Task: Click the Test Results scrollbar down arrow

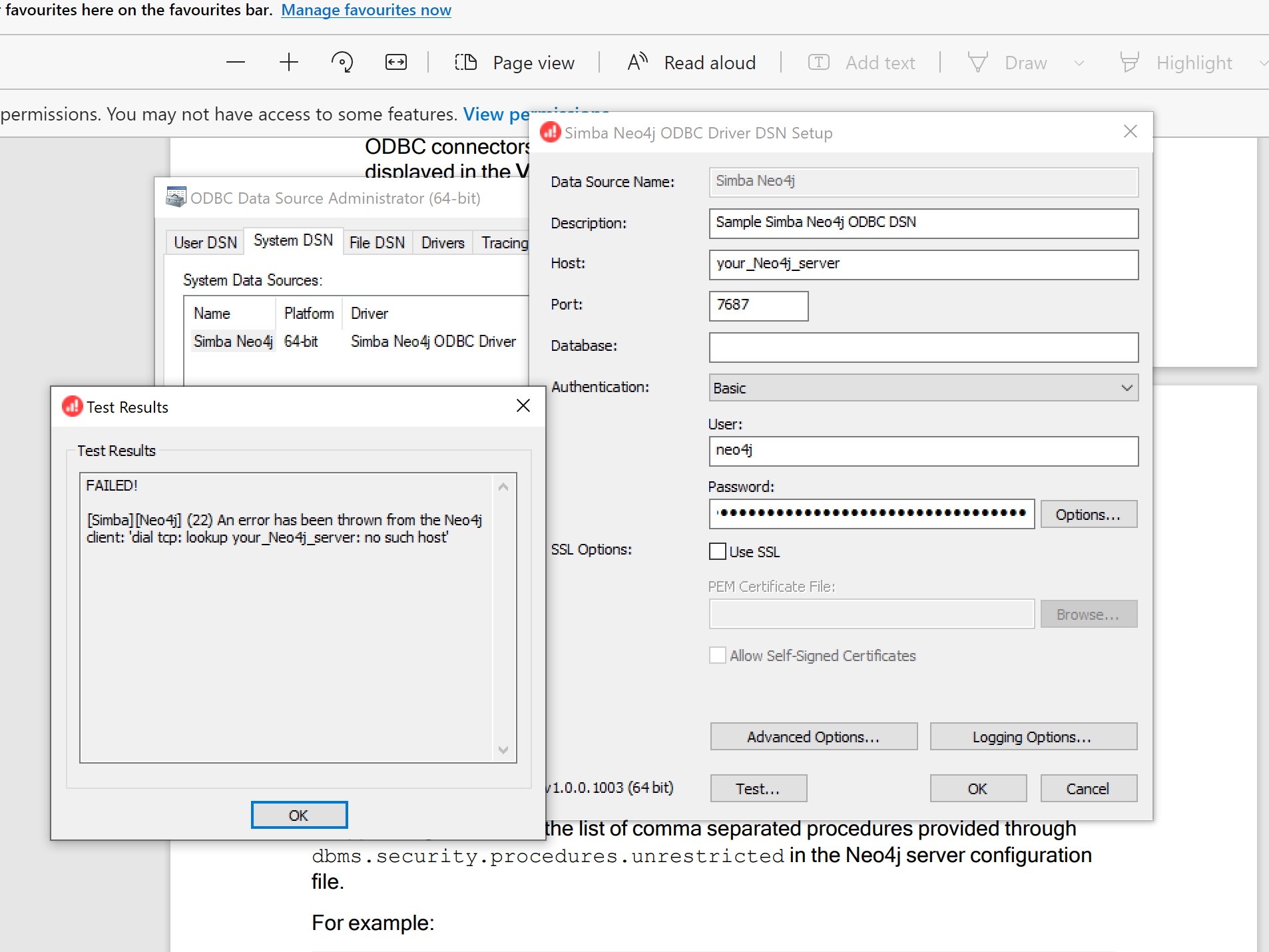Action: (503, 750)
